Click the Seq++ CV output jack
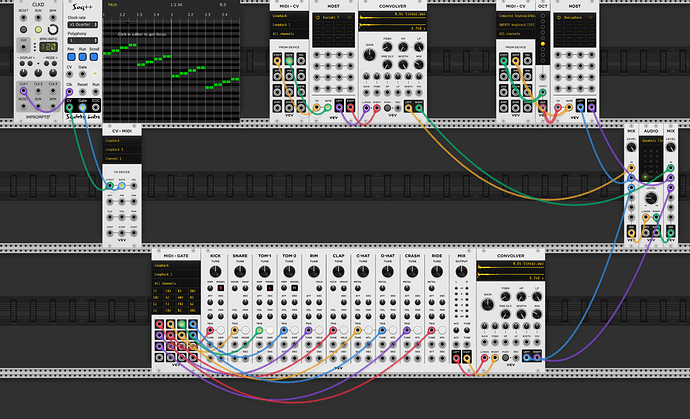 click(69, 107)
